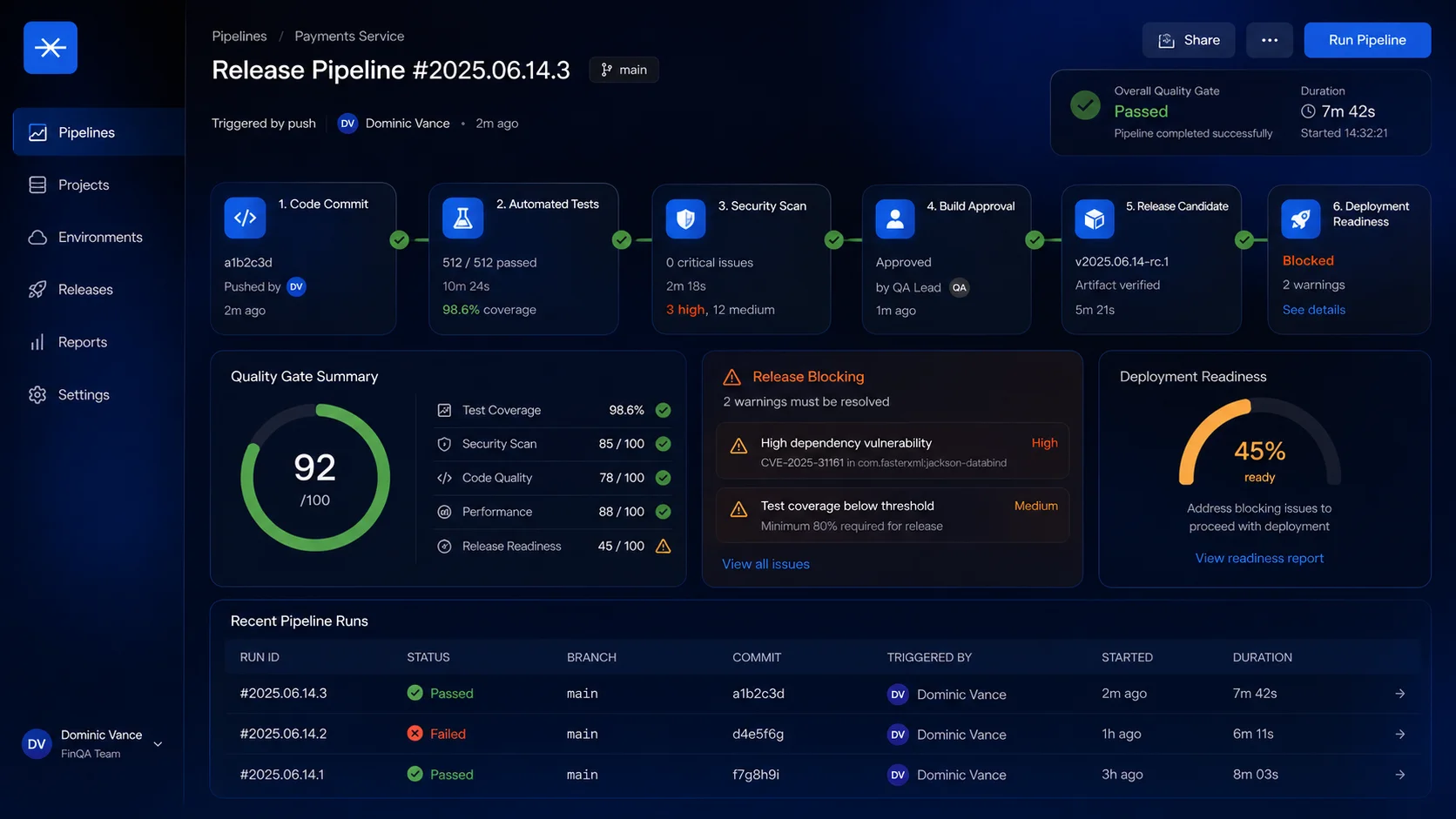Viewport: 1456px width, 819px height.
Task: Click the 1h ago started cell
Action: point(1121,734)
